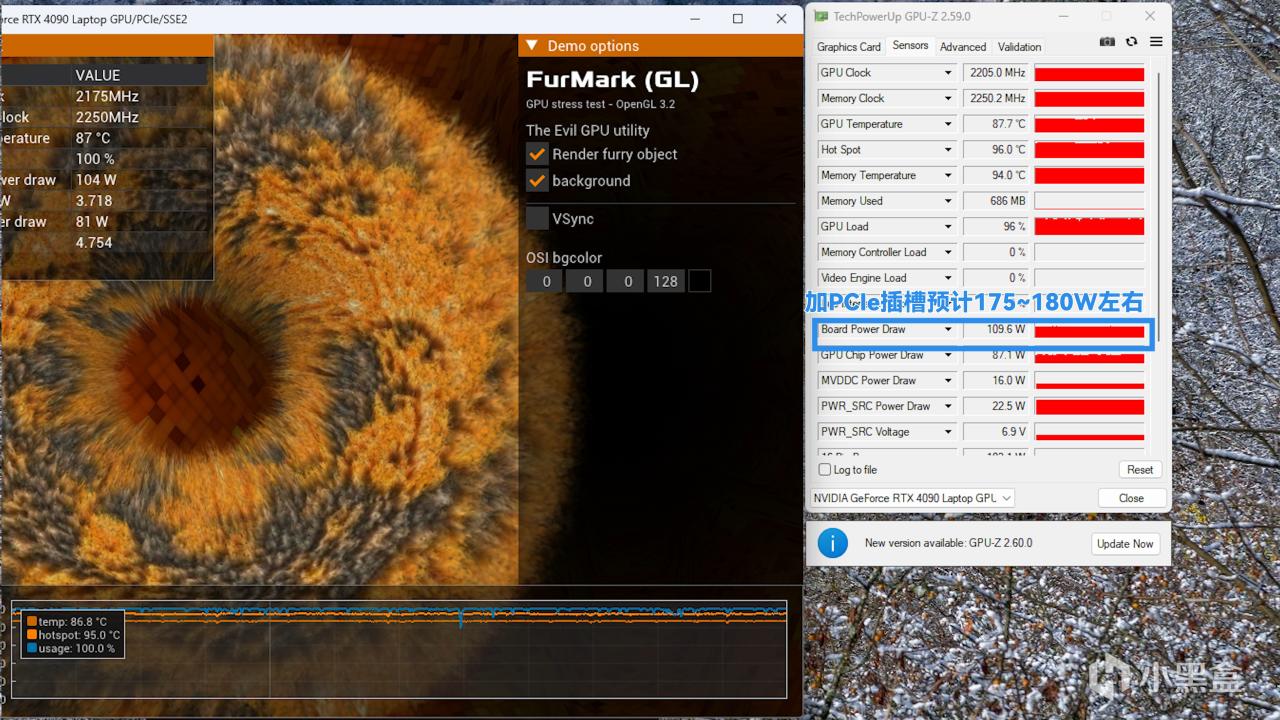This screenshot has width=1280, height=720.
Task: Click the Memory Temperature value 94.0 °C
Action: point(995,175)
